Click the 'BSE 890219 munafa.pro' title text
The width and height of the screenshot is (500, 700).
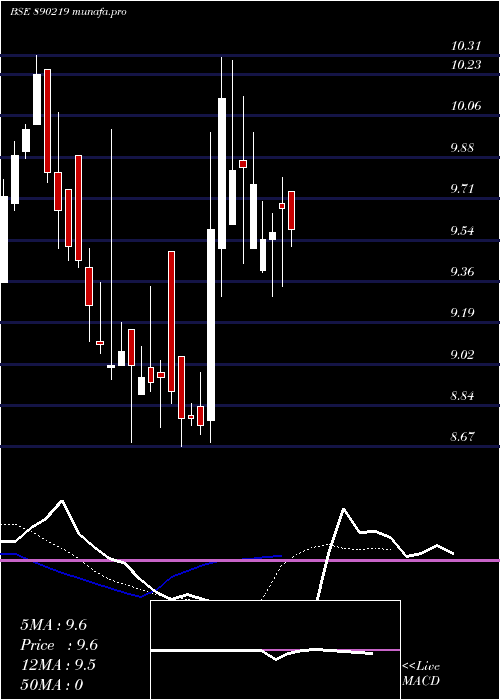pyautogui.click(x=68, y=12)
